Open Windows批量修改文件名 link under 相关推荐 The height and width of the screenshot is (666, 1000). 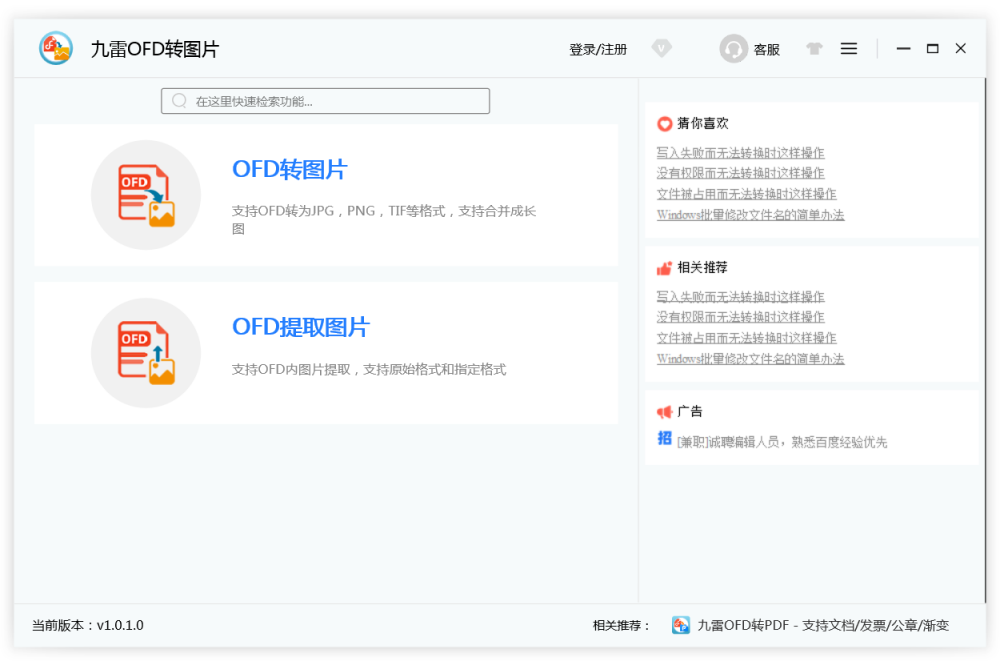point(750,359)
